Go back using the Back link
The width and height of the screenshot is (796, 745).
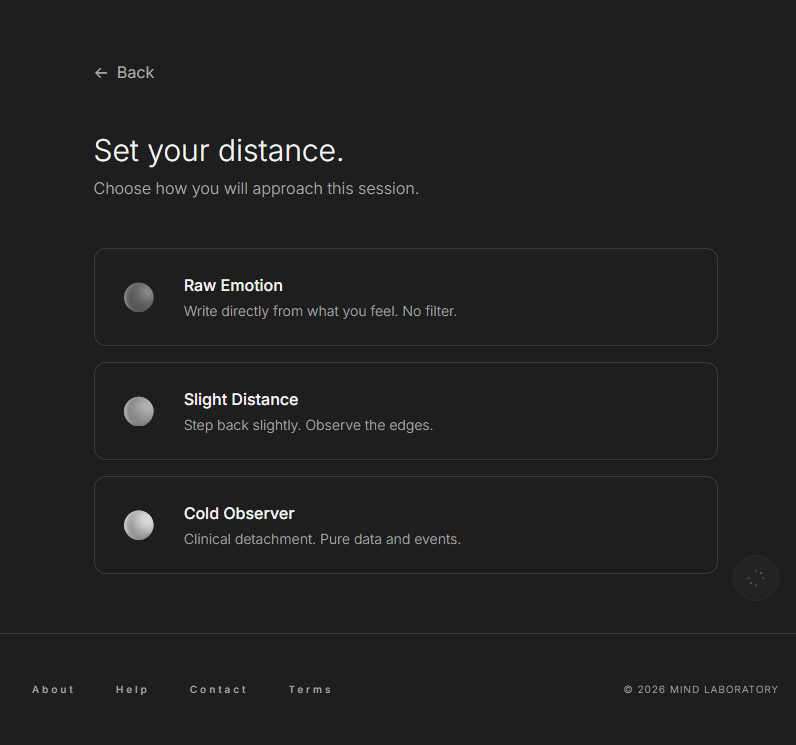(x=124, y=73)
